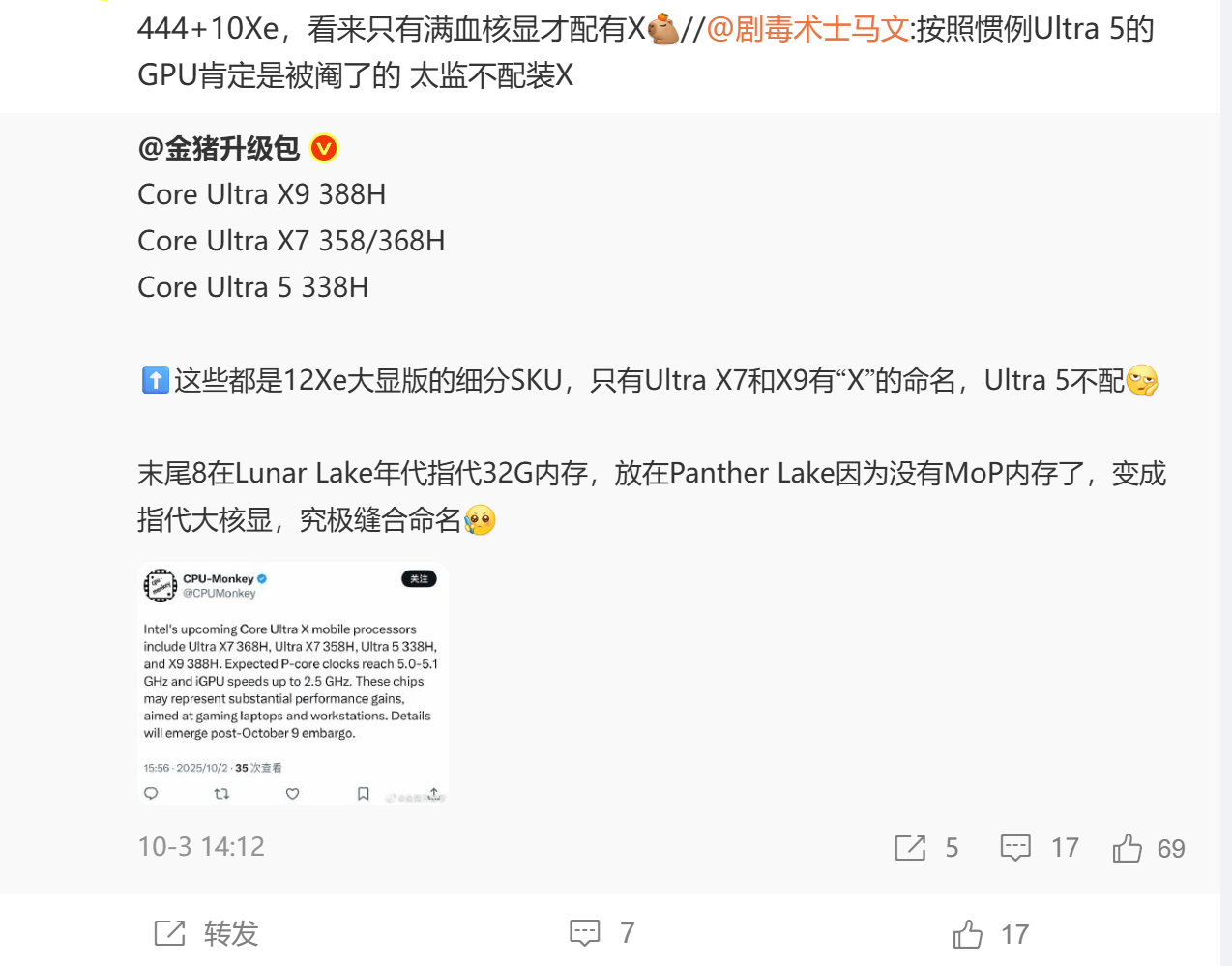Click the 转发 repost icon at bottom
Viewport: 1232px width, 966px height.
point(169,933)
